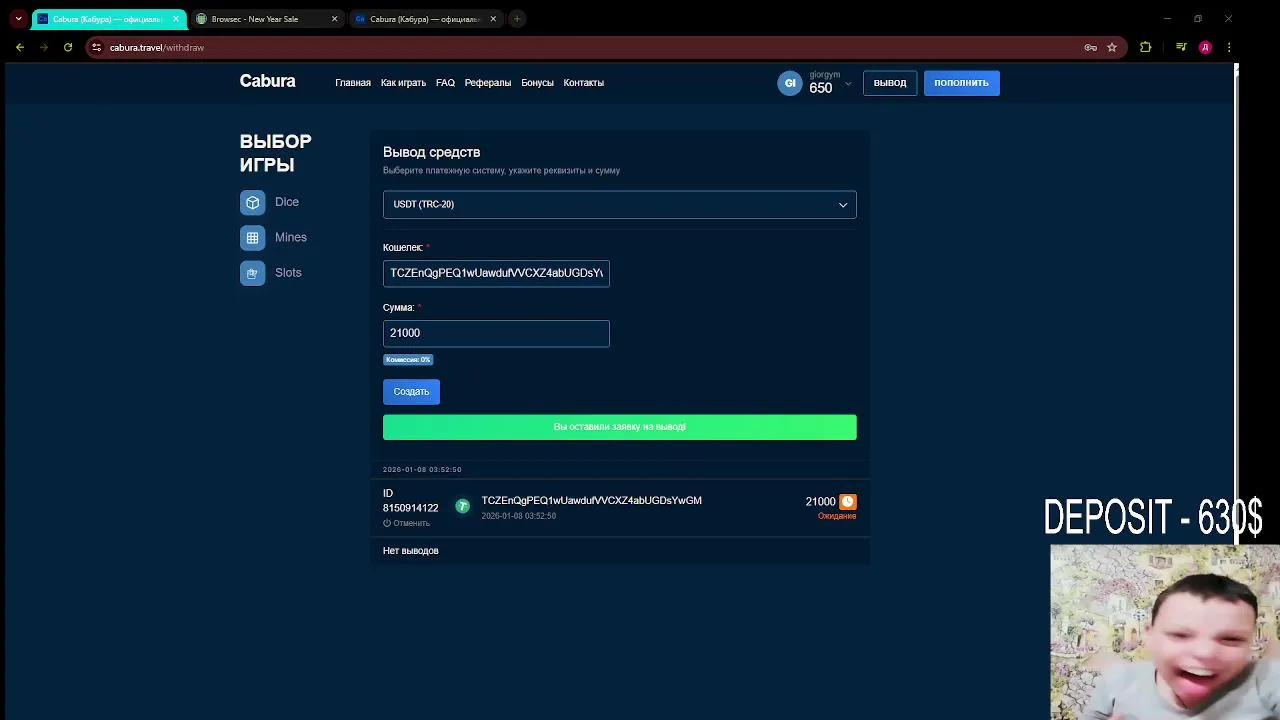
Task: Reload the page
Action: pyautogui.click(x=68, y=47)
